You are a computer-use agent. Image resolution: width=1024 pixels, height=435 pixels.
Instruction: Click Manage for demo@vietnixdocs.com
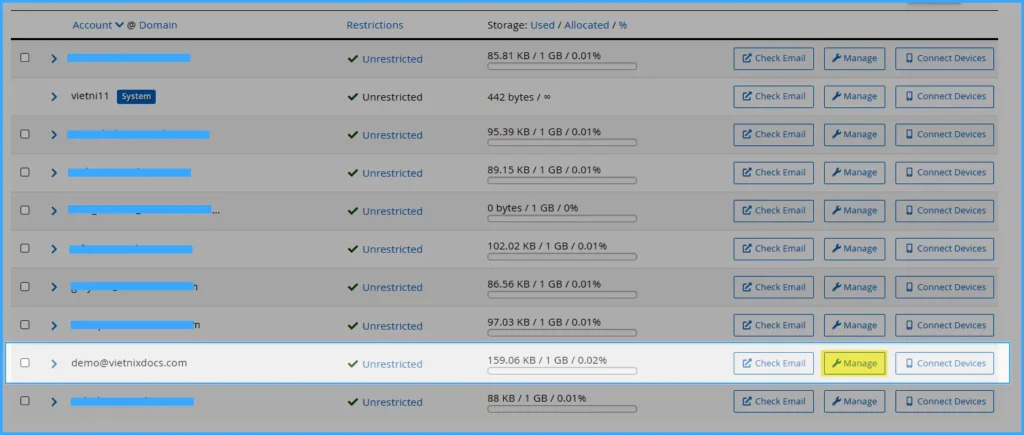coord(854,363)
